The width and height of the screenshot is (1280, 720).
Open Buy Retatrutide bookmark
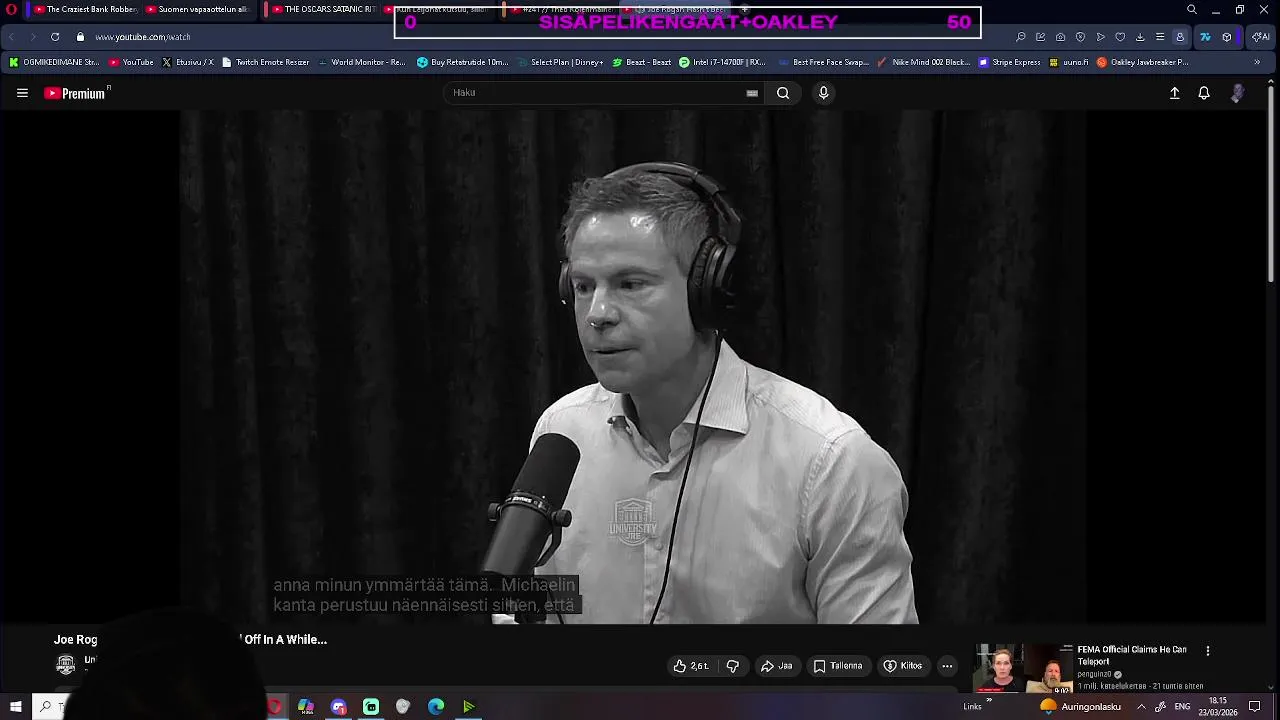(463, 62)
